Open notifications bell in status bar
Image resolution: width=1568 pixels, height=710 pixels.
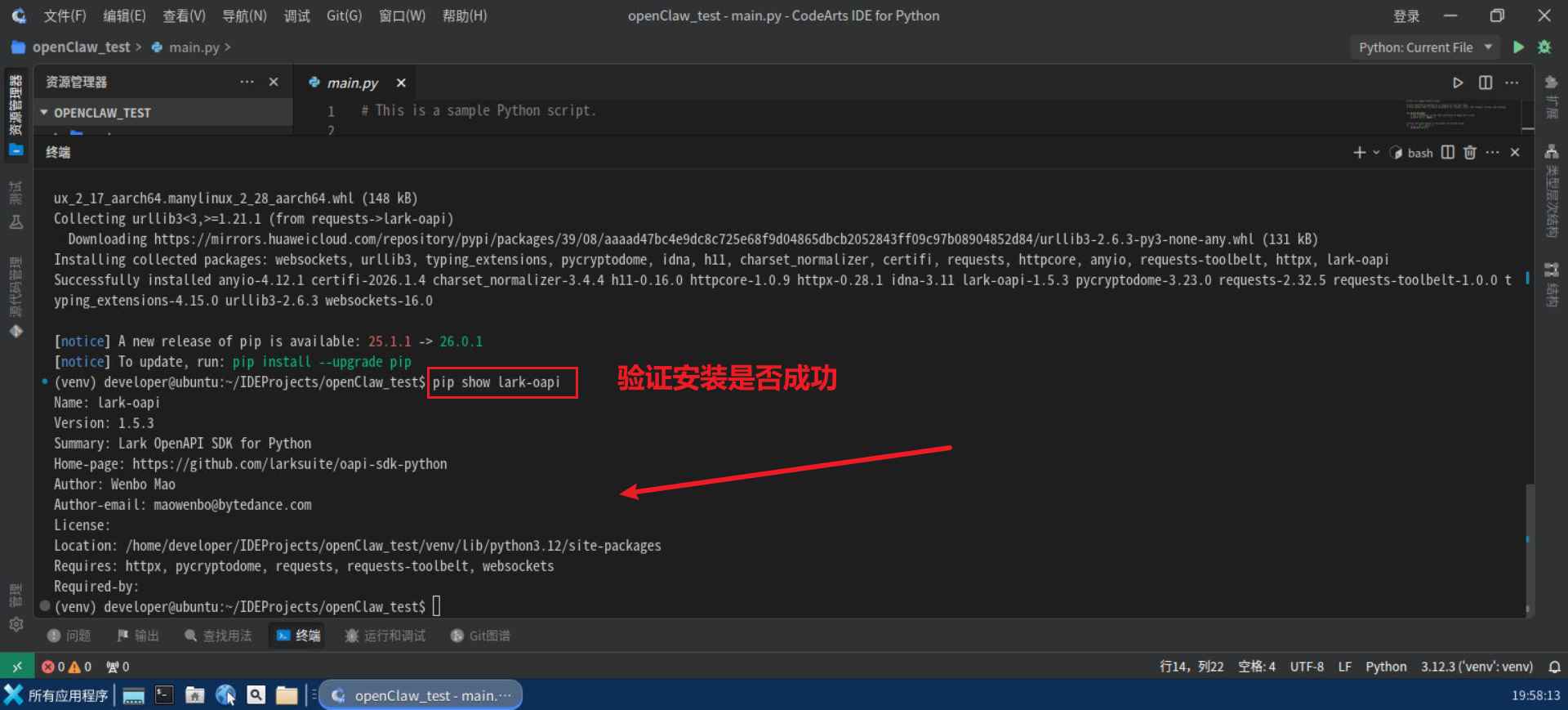coord(1554,667)
